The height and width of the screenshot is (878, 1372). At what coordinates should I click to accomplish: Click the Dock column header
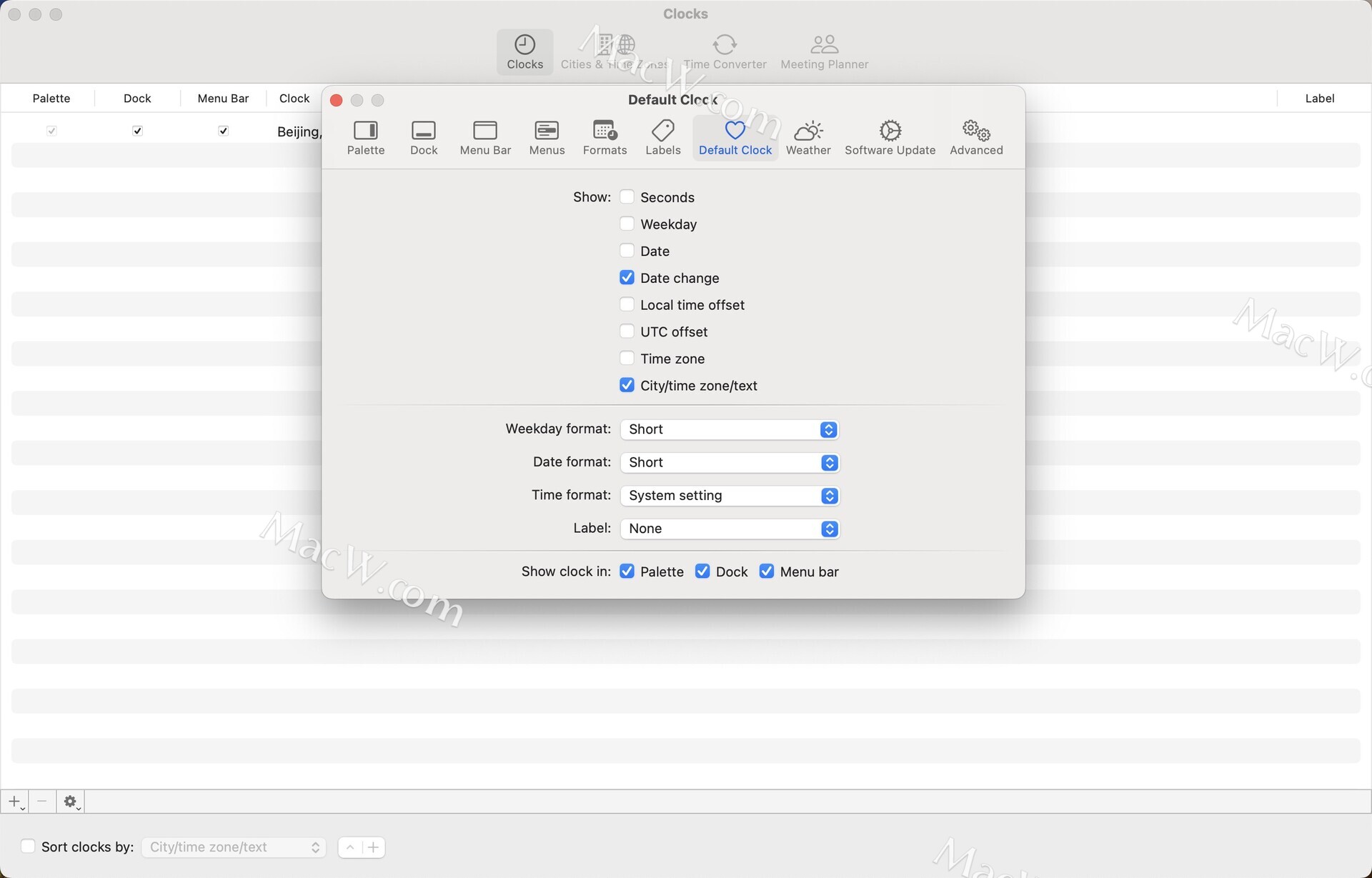click(137, 99)
